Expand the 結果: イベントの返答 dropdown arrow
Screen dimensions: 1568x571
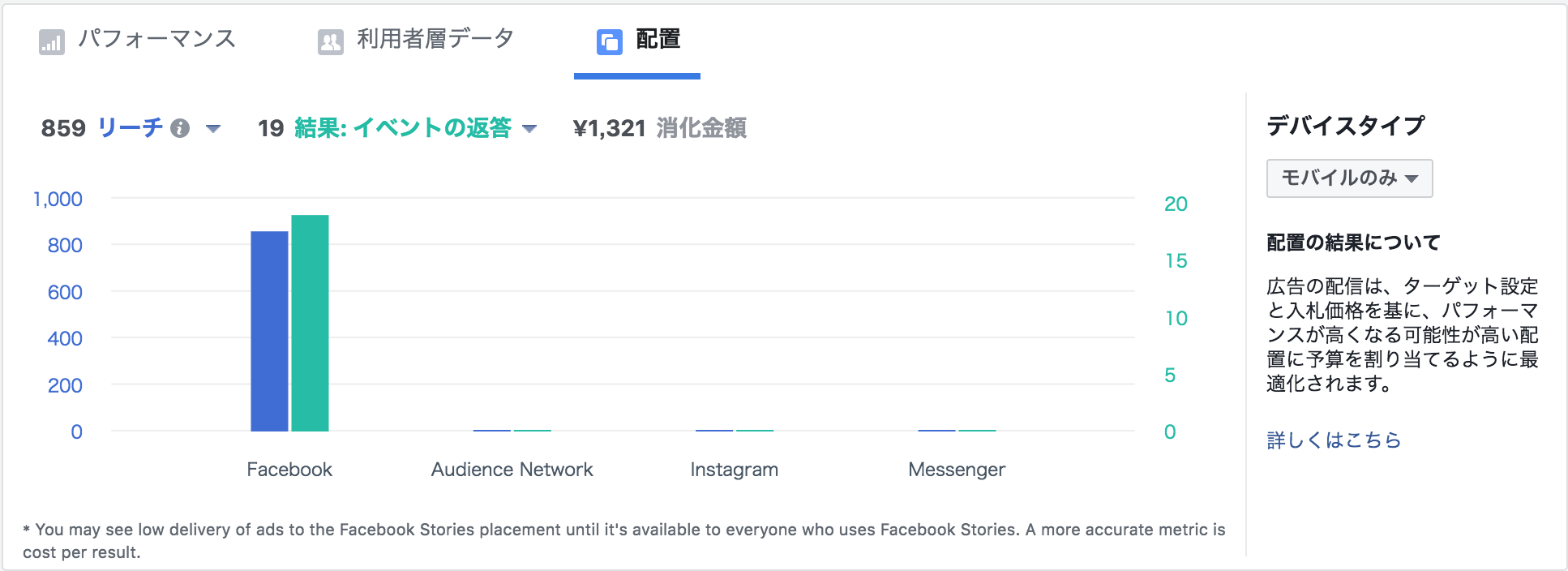pos(529,128)
